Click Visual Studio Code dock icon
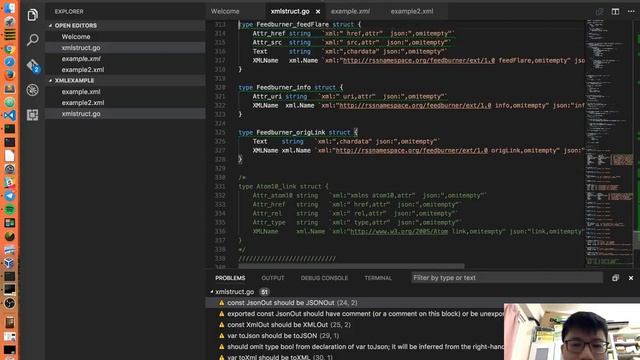 9,115
